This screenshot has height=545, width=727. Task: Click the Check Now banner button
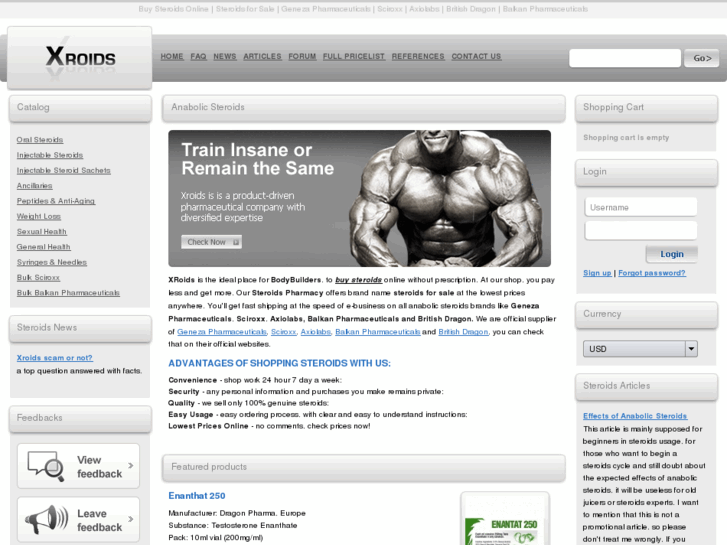(211, 242)
